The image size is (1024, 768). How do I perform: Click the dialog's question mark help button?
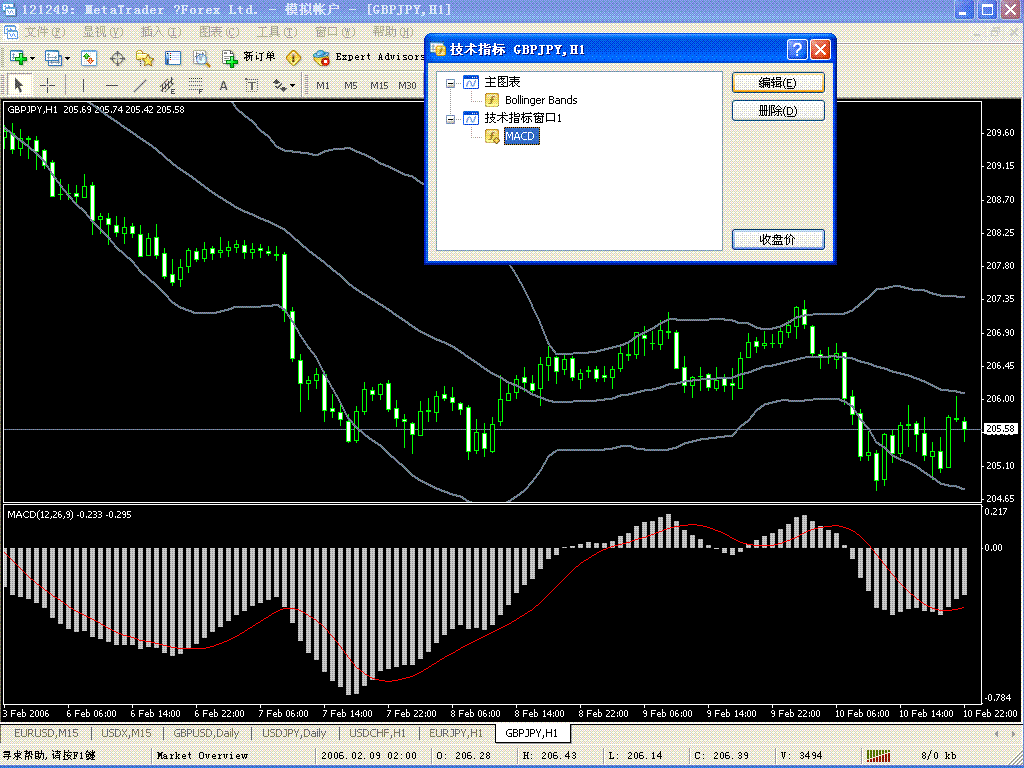pos(797,50)
